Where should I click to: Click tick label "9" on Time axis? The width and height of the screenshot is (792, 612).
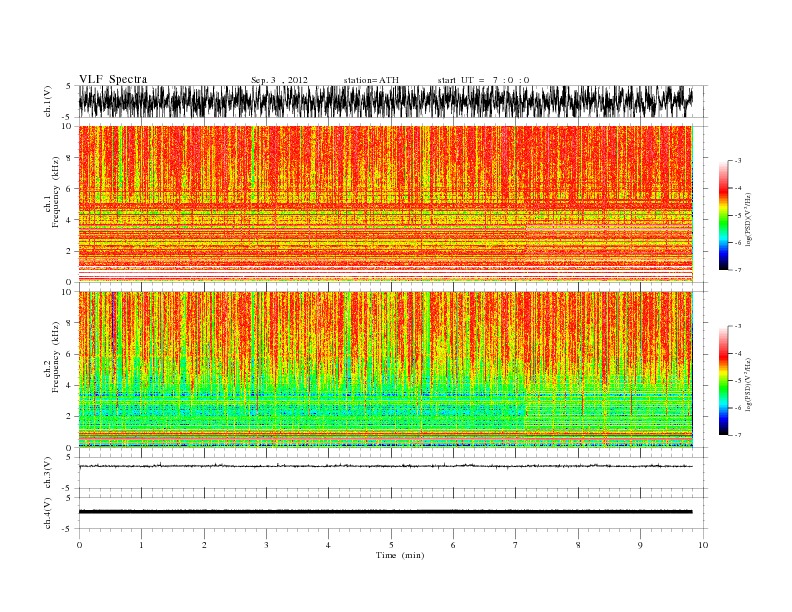pyautogui.click(x=640, y=545)
